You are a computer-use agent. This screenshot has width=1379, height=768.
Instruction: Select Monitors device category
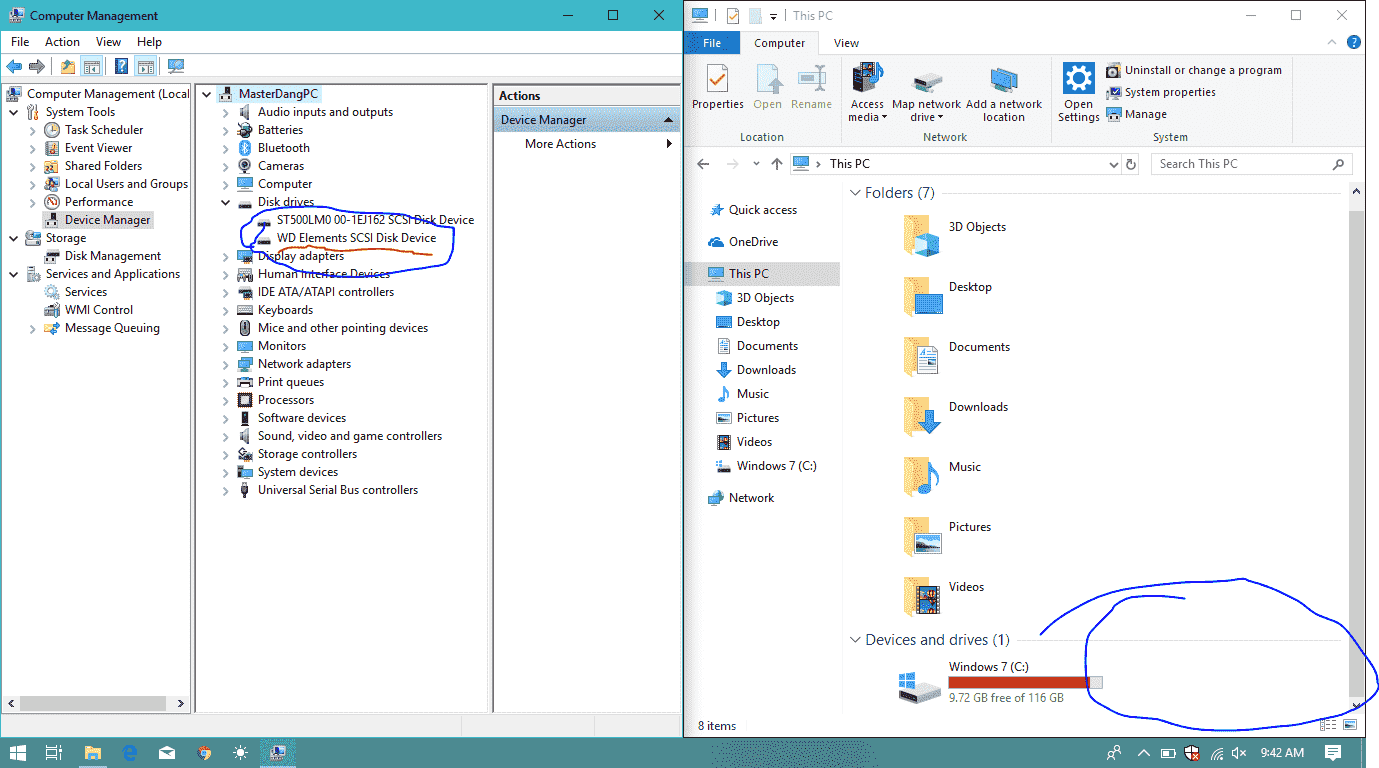coord(281,346)
